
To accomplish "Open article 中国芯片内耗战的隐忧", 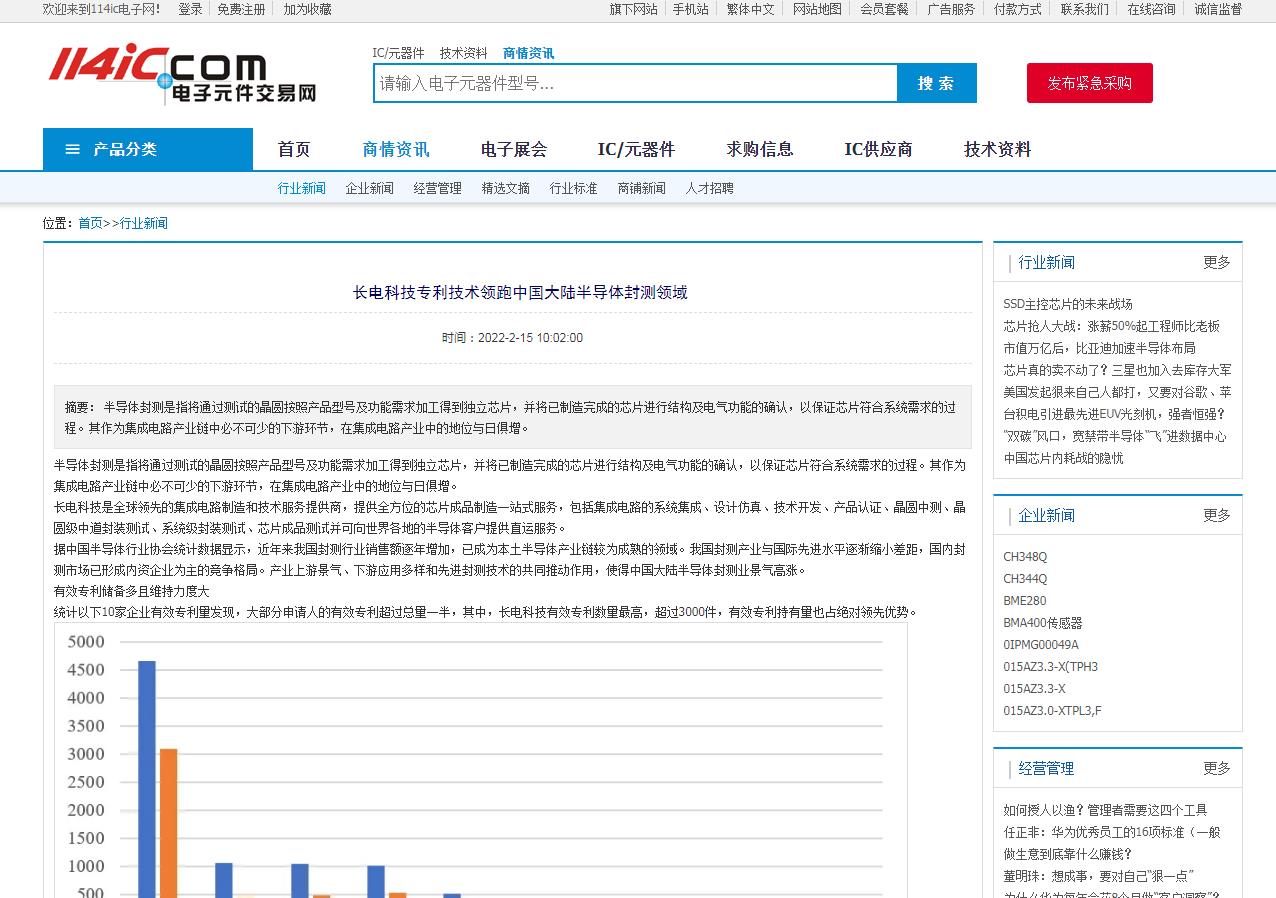I will (1063, 458).
